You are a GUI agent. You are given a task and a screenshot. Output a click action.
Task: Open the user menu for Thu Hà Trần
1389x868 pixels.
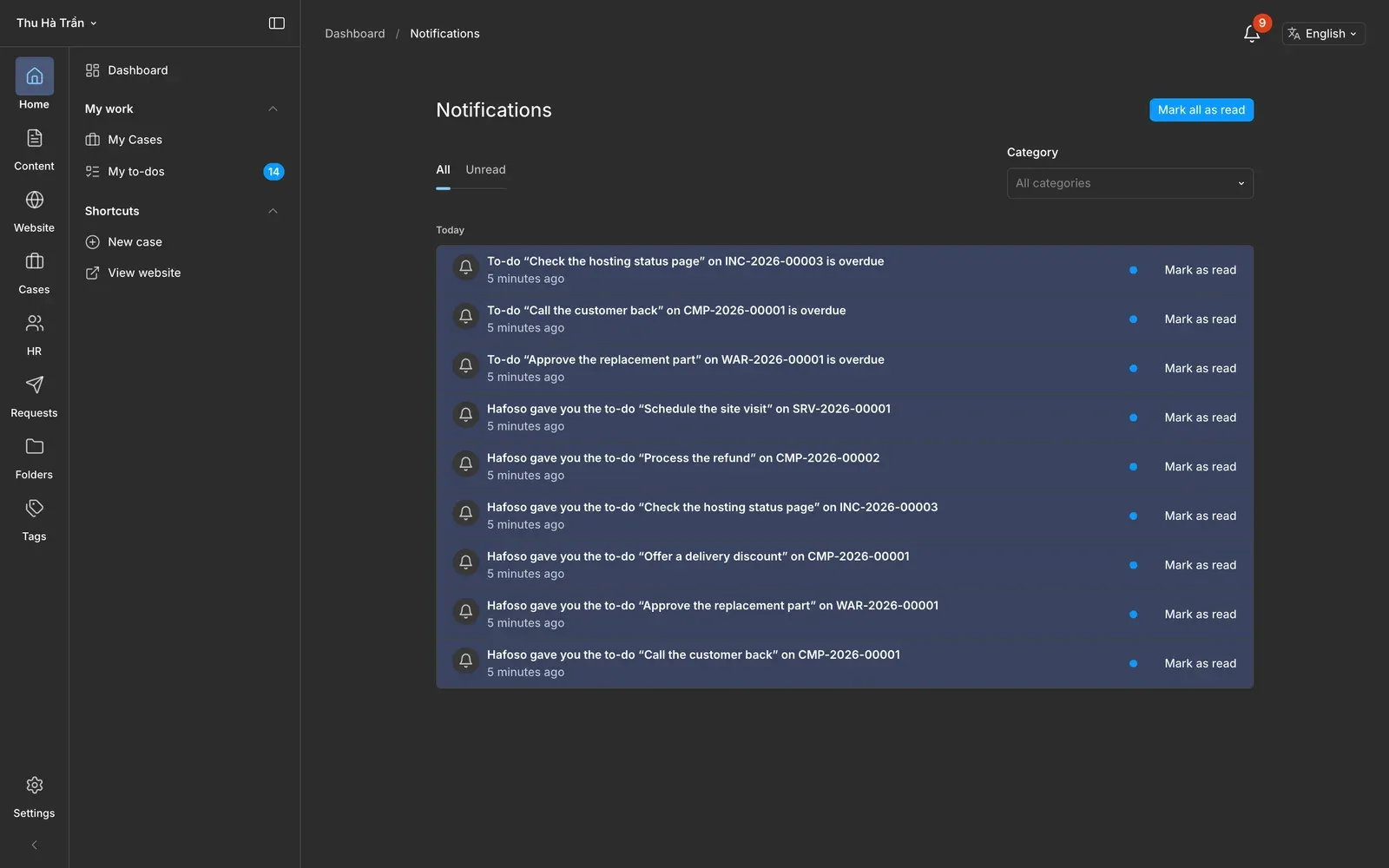(56, 23)
